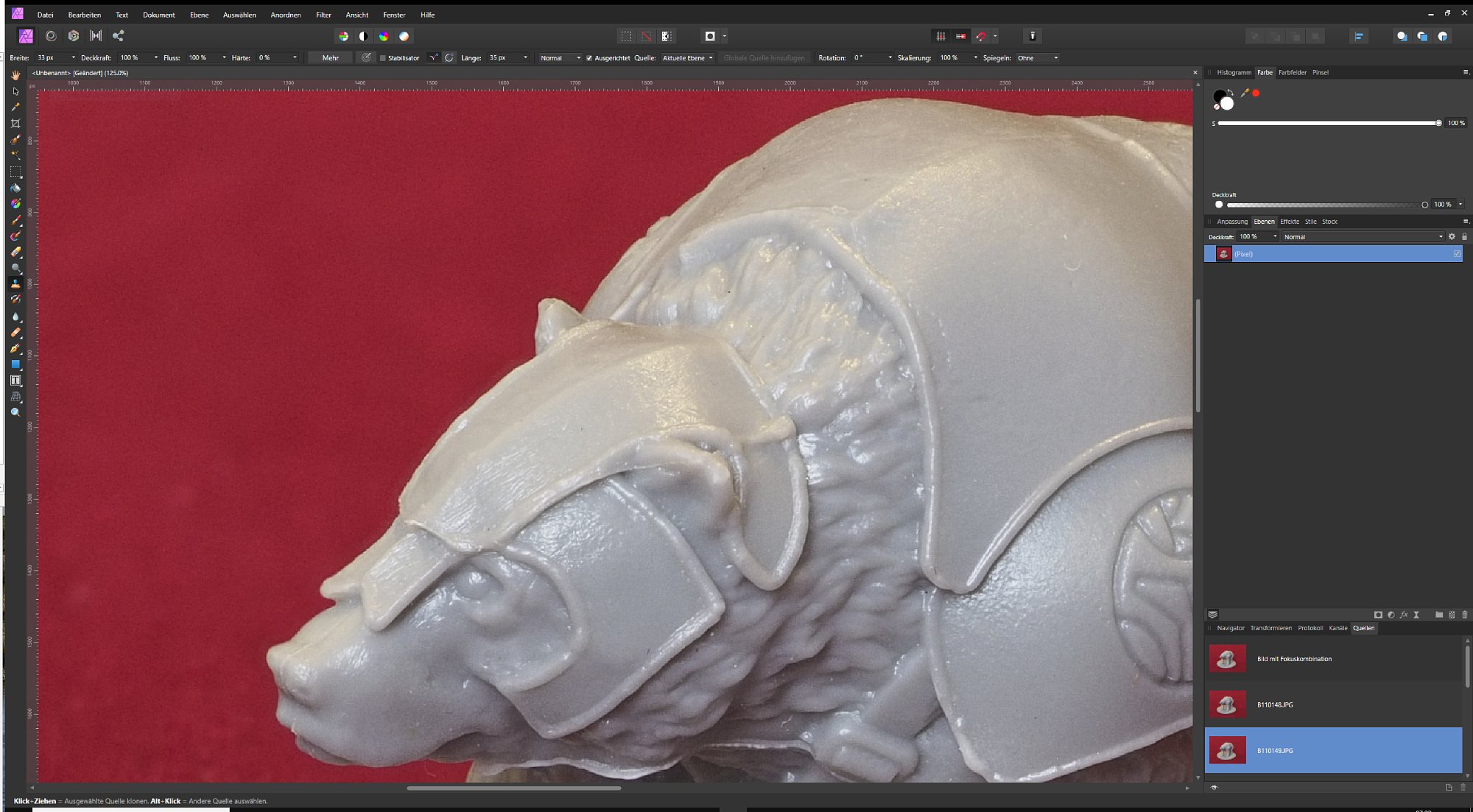Viewport: 1473px width, 812px height.
Task: Select the Flood Fill bucket tool
Action: tap(15, 188)
